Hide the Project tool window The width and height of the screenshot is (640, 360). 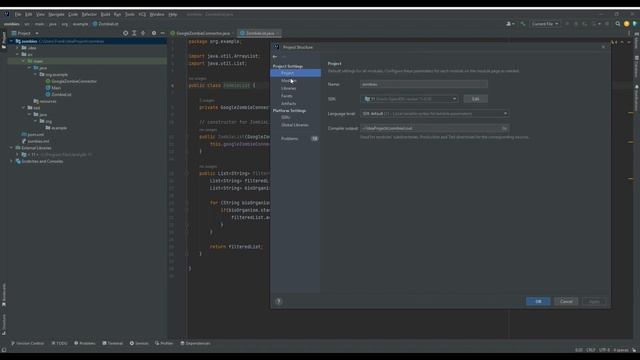pyautogui.click(x=162, y=33)
